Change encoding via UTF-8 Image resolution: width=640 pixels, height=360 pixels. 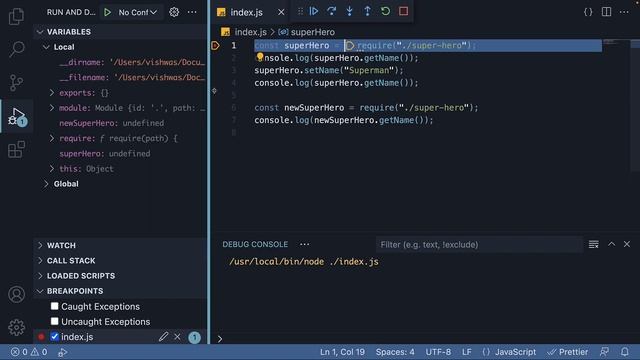click(438, 352)
